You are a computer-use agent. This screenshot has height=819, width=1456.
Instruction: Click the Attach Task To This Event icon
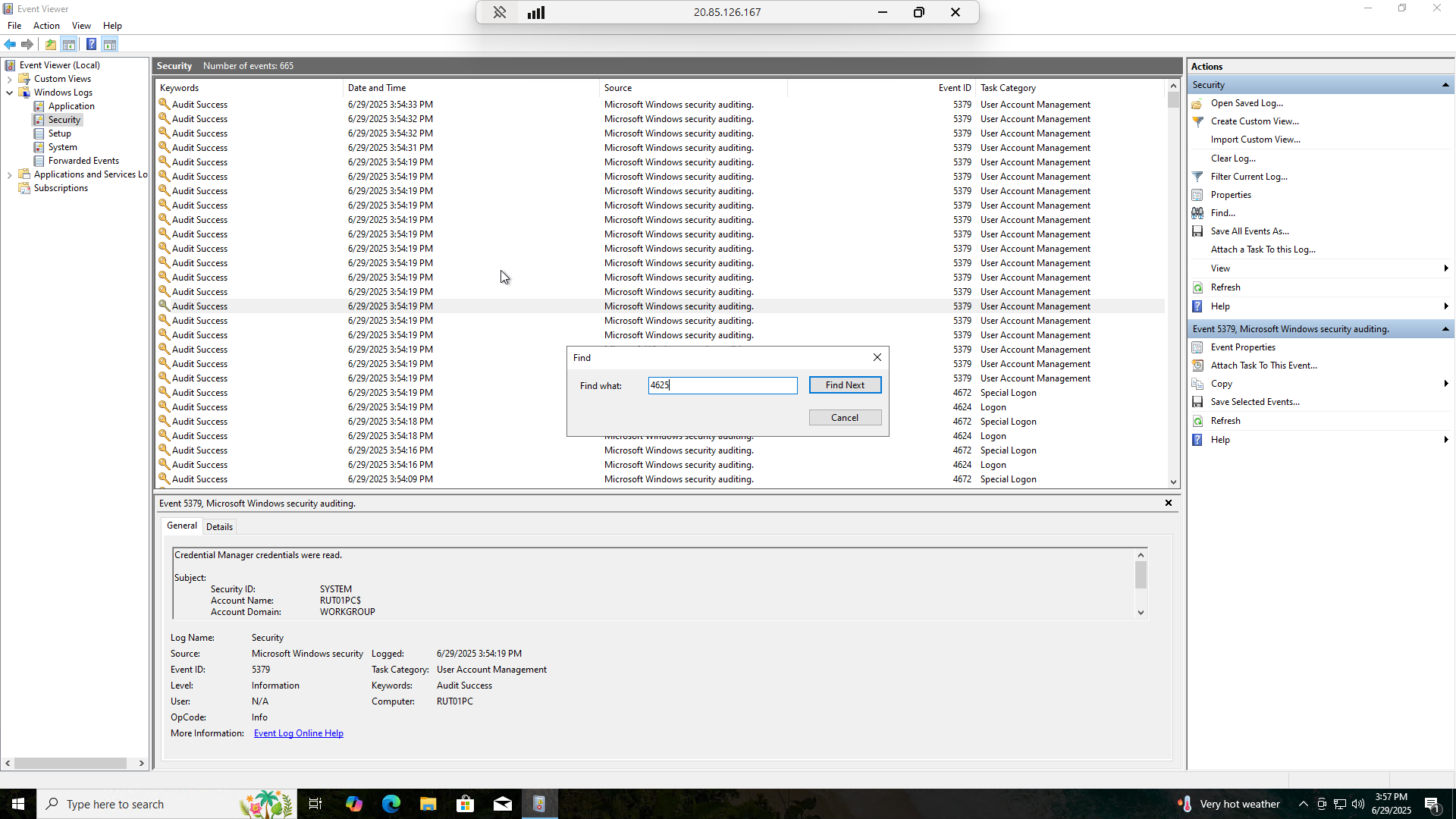coord(1197,366)
